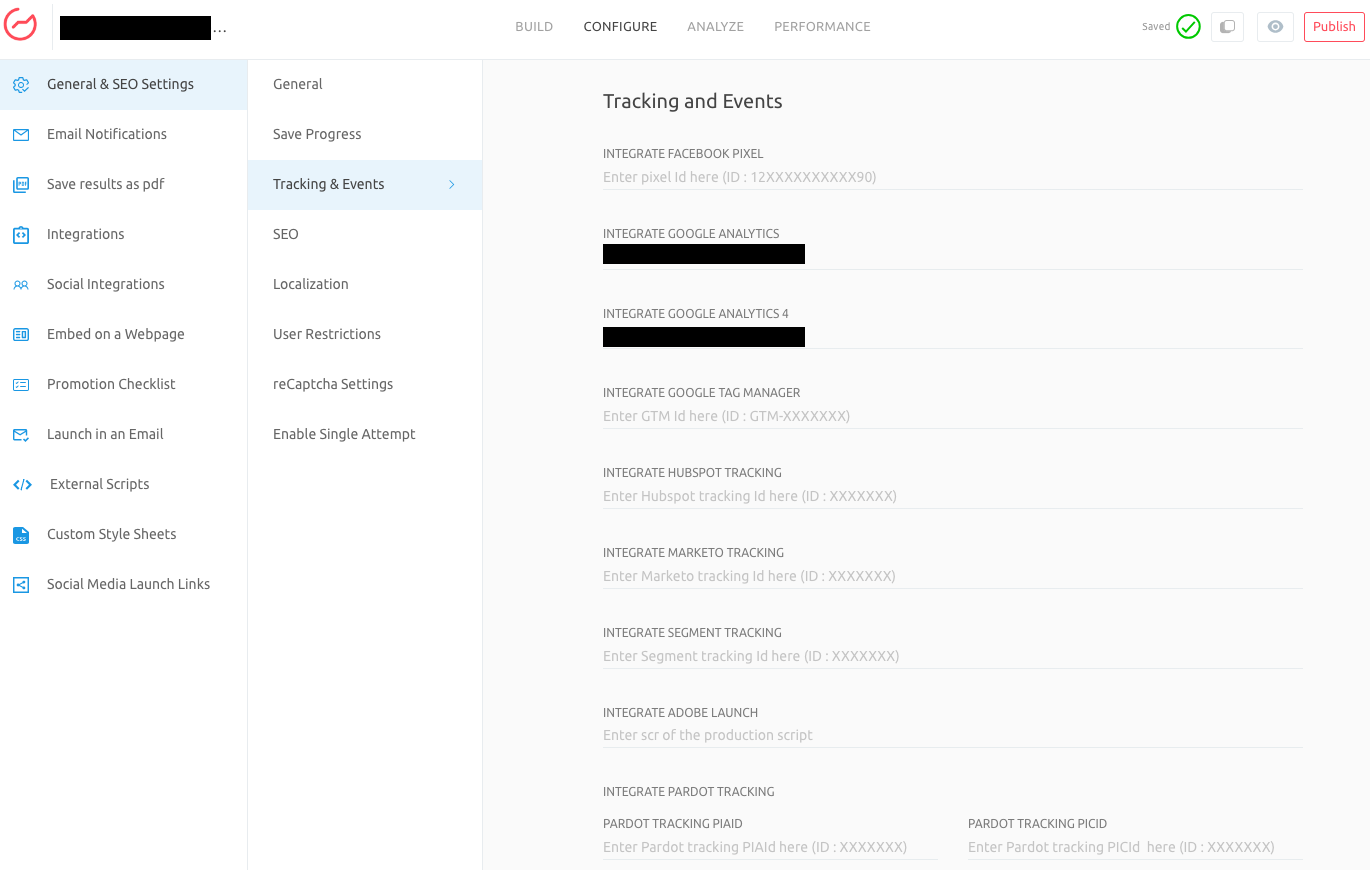Open reCaptcha Settings
Screen dimensions: 1370x870
point(365,385)
